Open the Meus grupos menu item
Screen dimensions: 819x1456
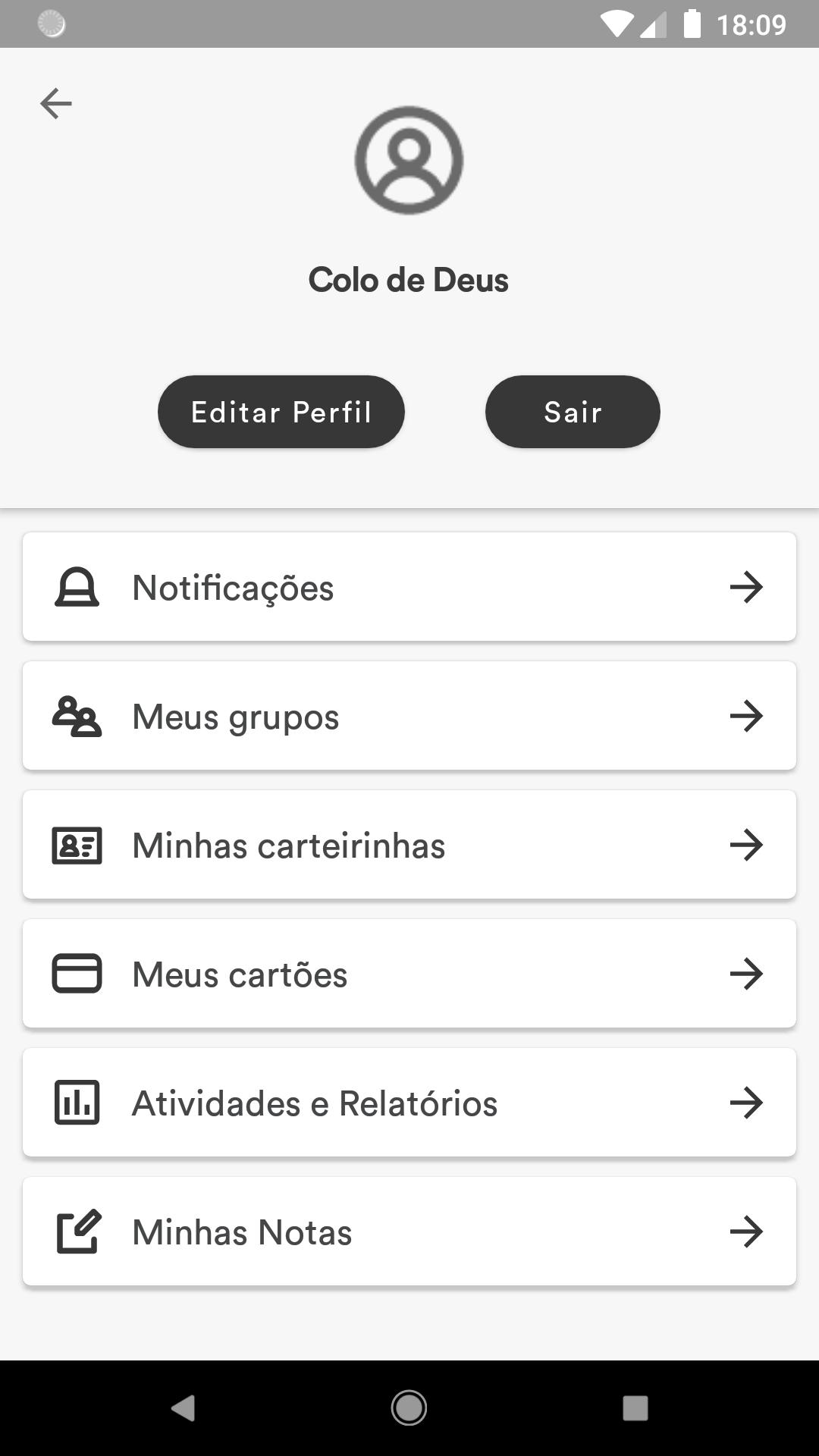point(409,717)
